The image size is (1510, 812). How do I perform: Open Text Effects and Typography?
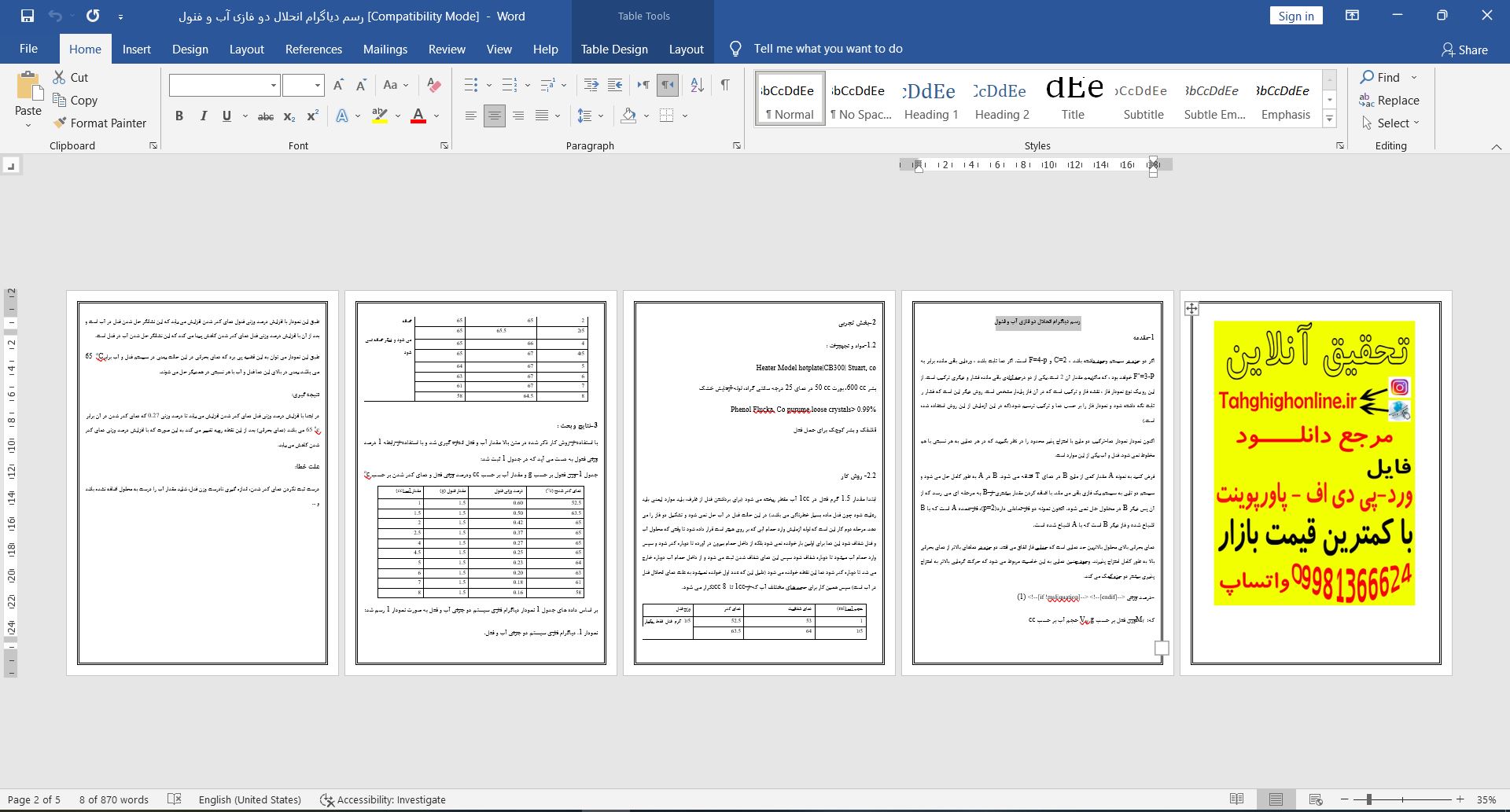coord(342,116)
